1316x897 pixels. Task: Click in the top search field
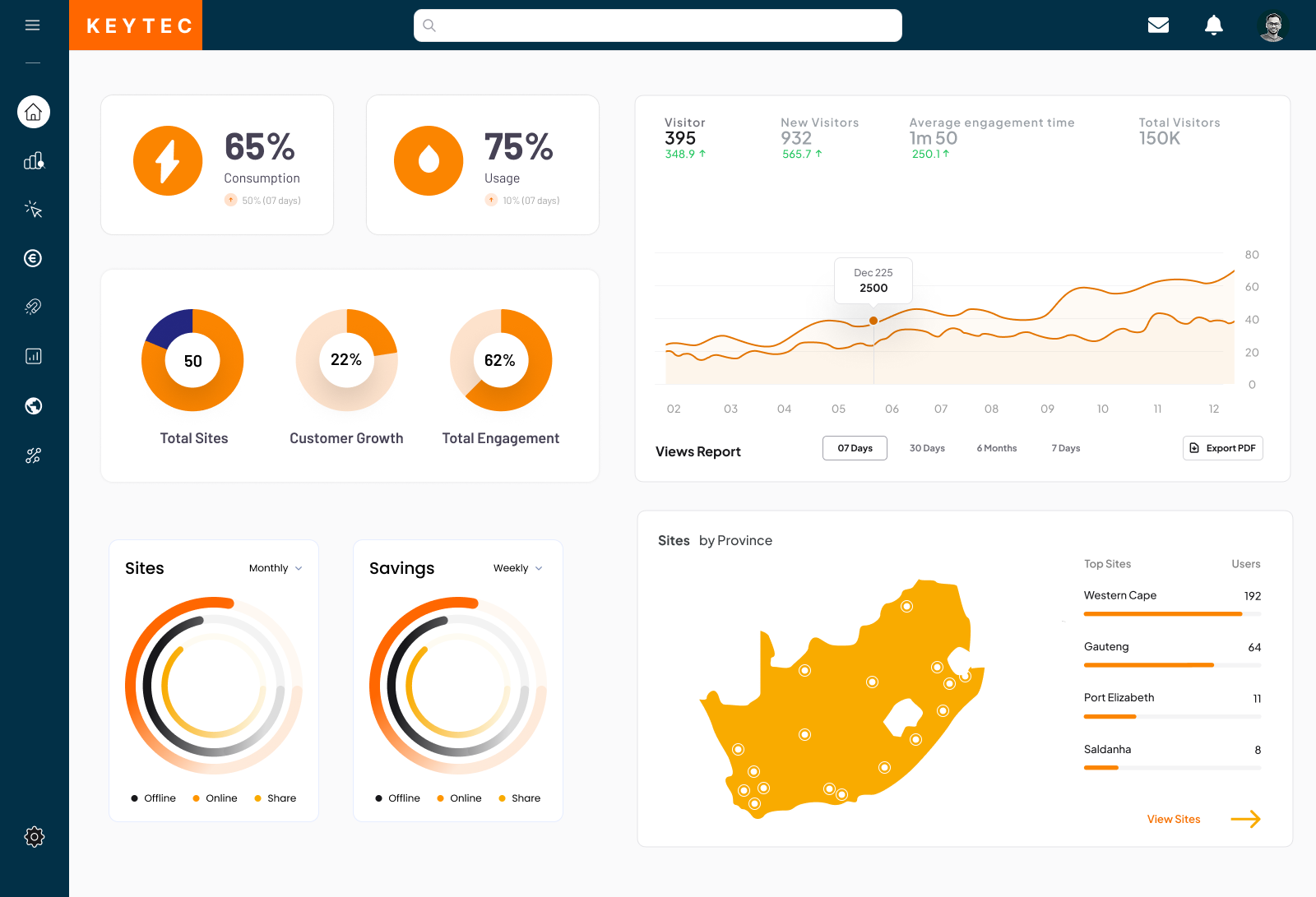click(658, 25)
